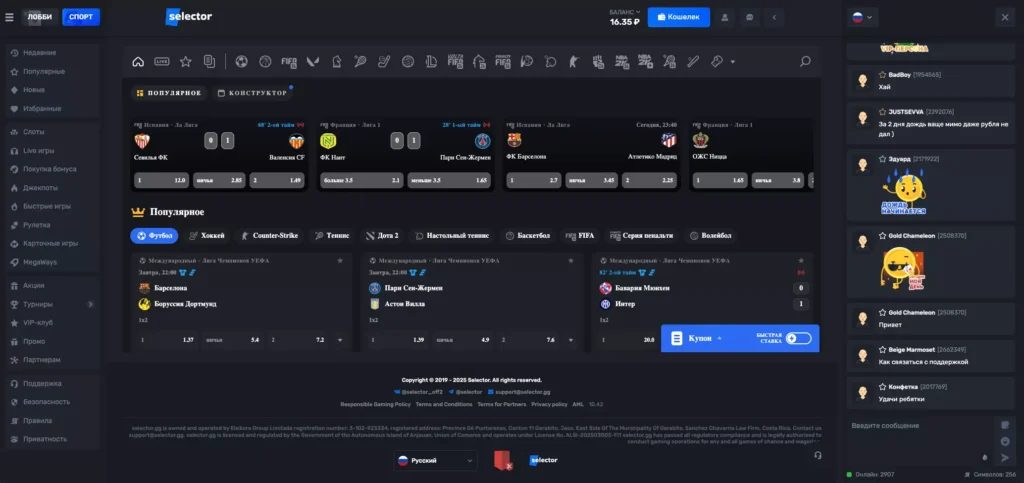
Task: Close the chat panel with X
Action: point(1004,17)
